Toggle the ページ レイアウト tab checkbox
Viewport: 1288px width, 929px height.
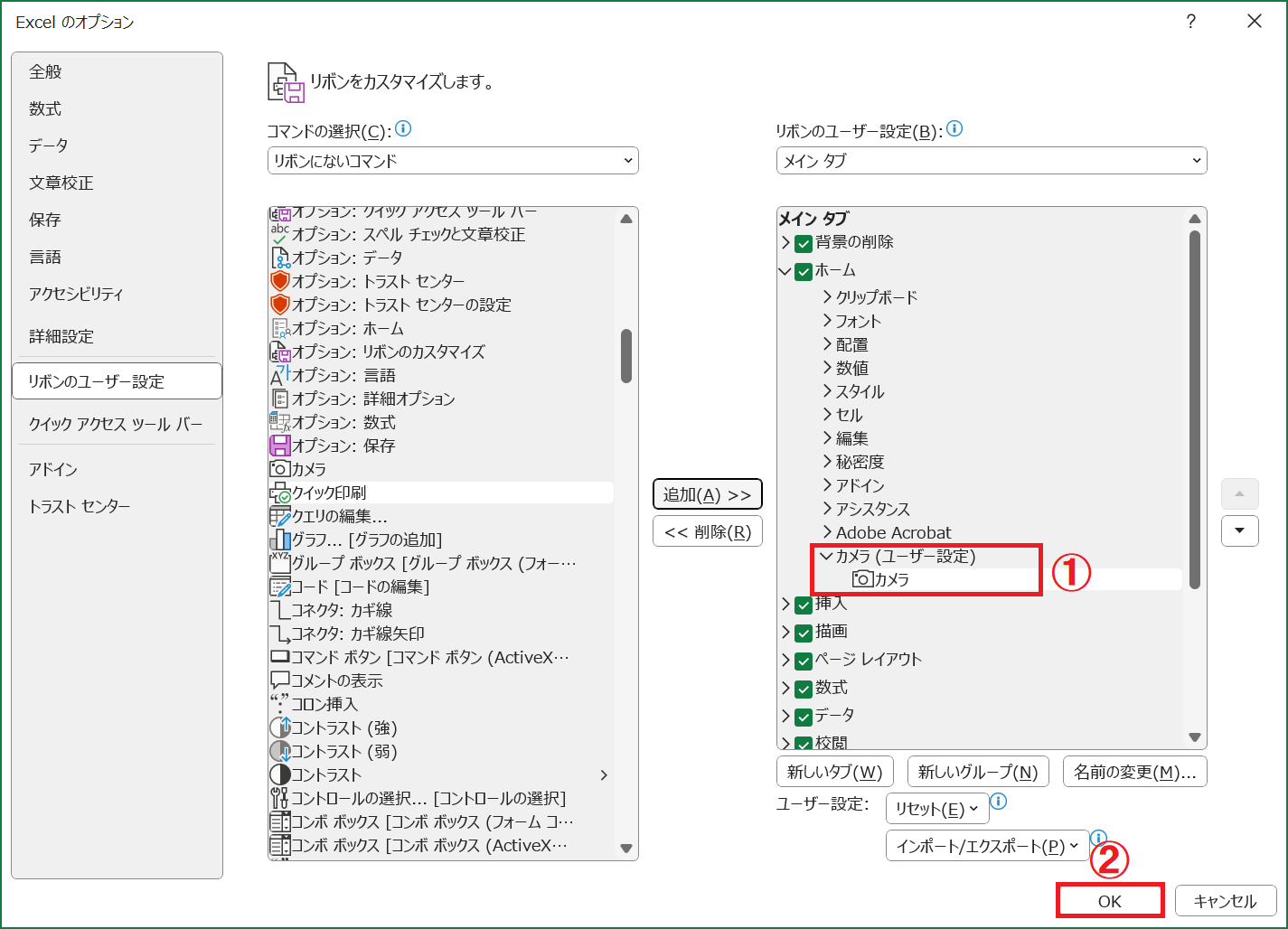click(x=804, y=661)
